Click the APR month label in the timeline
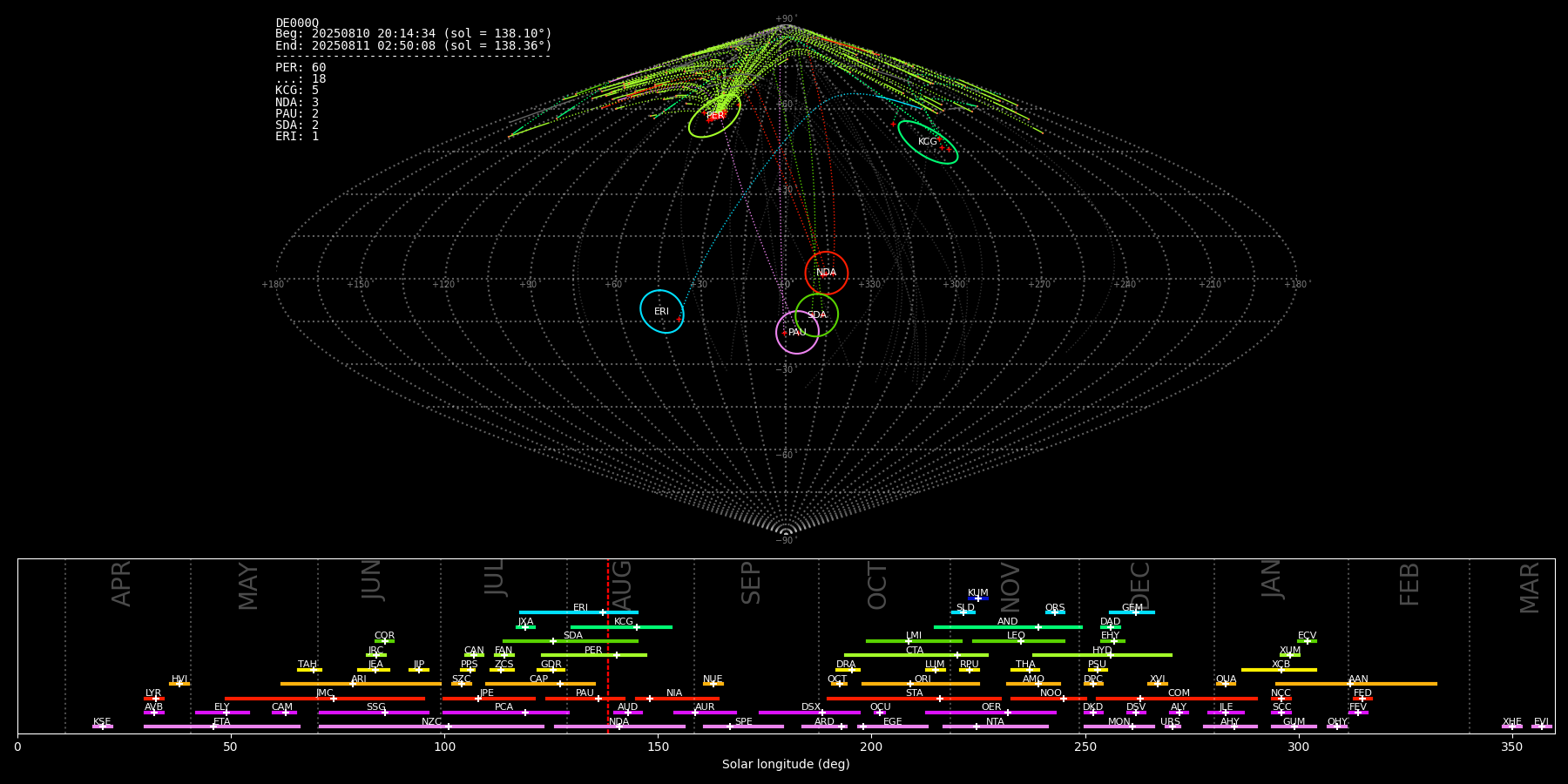Screen dimensions: 1568x784 tap(121, 584)
